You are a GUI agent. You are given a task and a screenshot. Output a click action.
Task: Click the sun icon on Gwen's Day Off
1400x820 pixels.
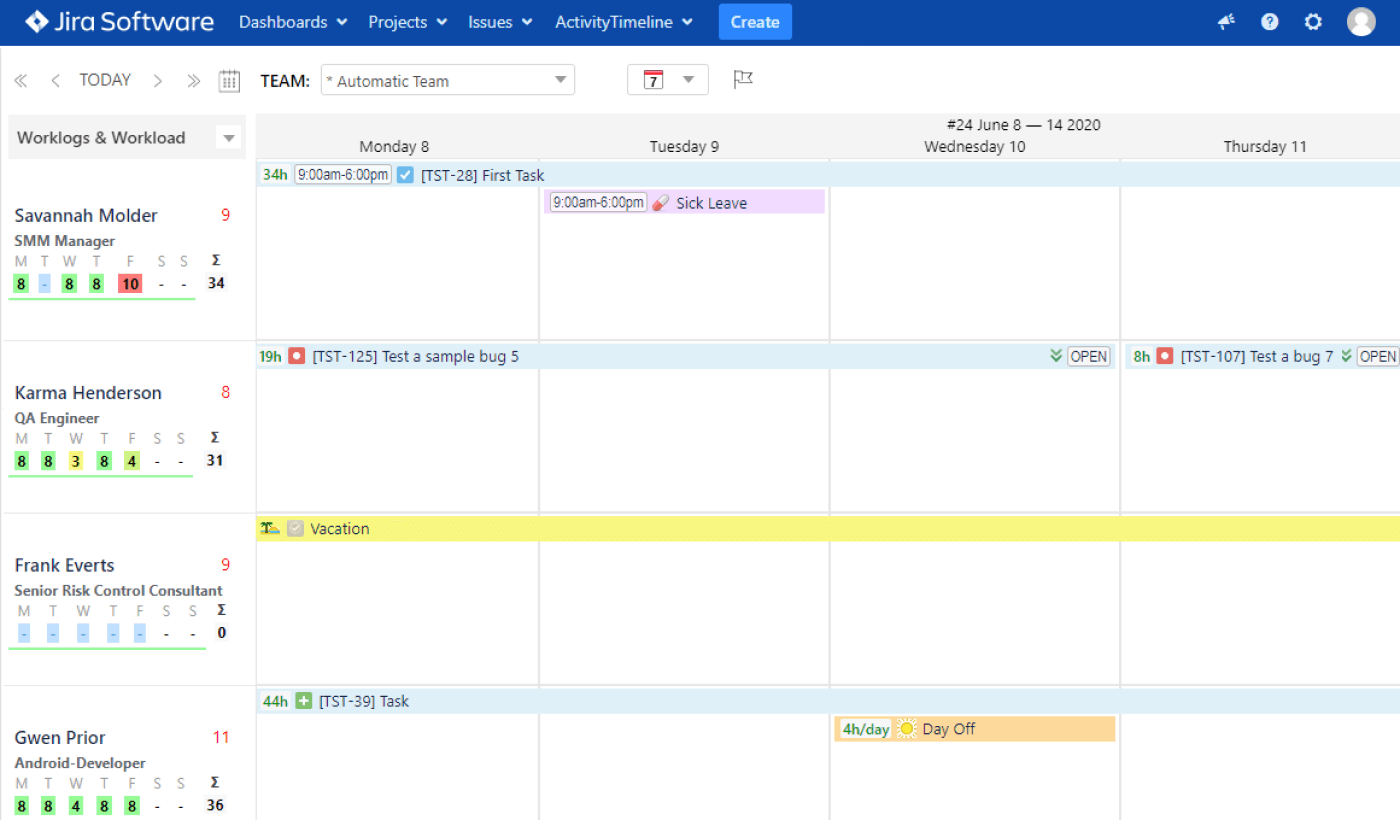tap(906, 728)
